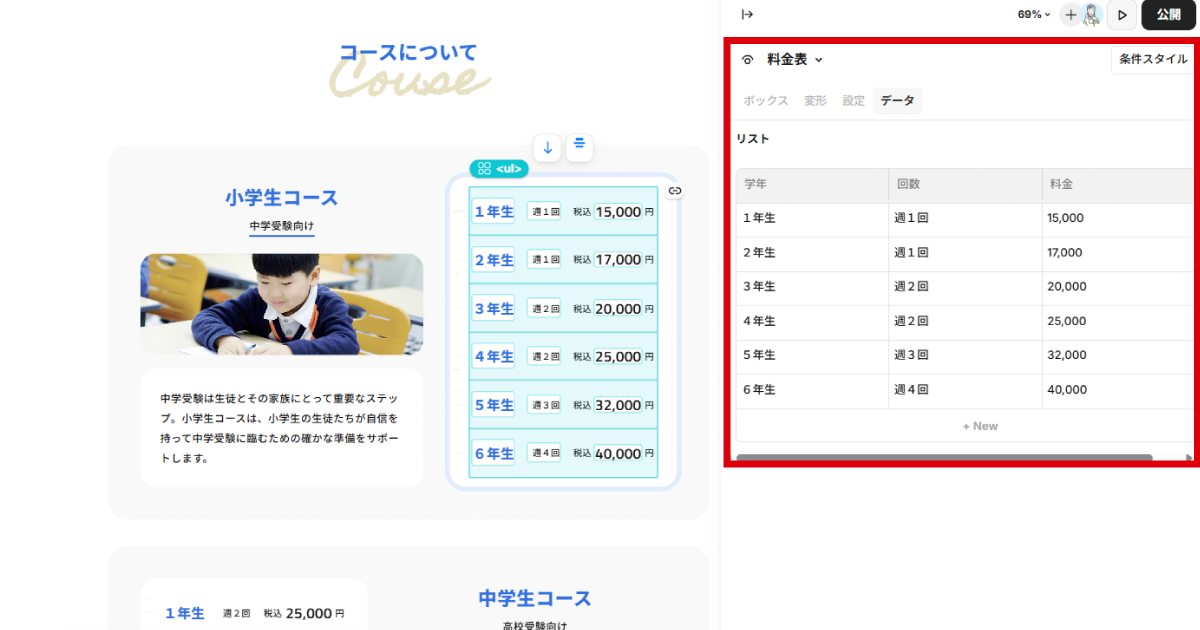1200x630 pixels.
Task: Collapse the right panel with the arrow icon
Action: (747, 14)
